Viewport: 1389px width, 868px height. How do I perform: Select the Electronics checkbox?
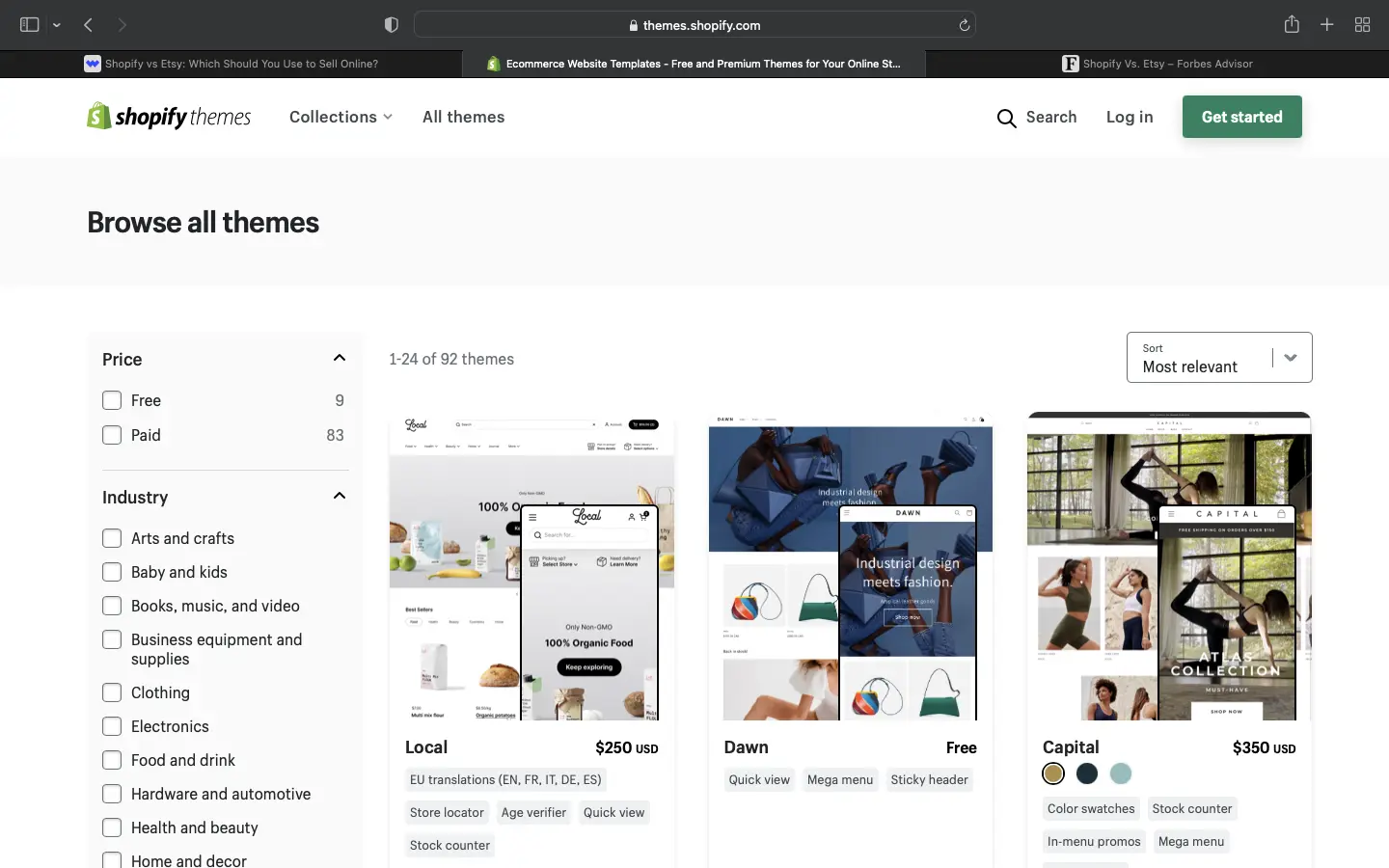tap(112, 726)
